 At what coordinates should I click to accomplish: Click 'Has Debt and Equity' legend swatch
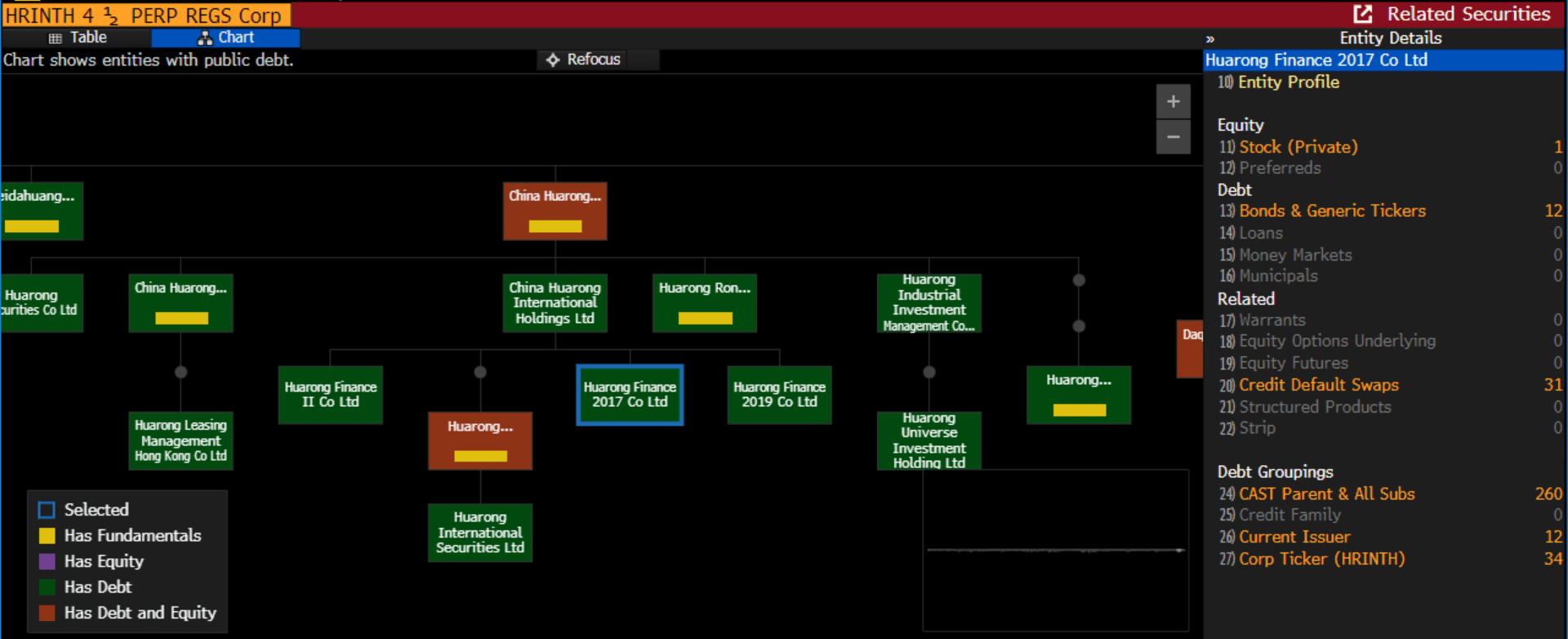click(x=47, y=613)
